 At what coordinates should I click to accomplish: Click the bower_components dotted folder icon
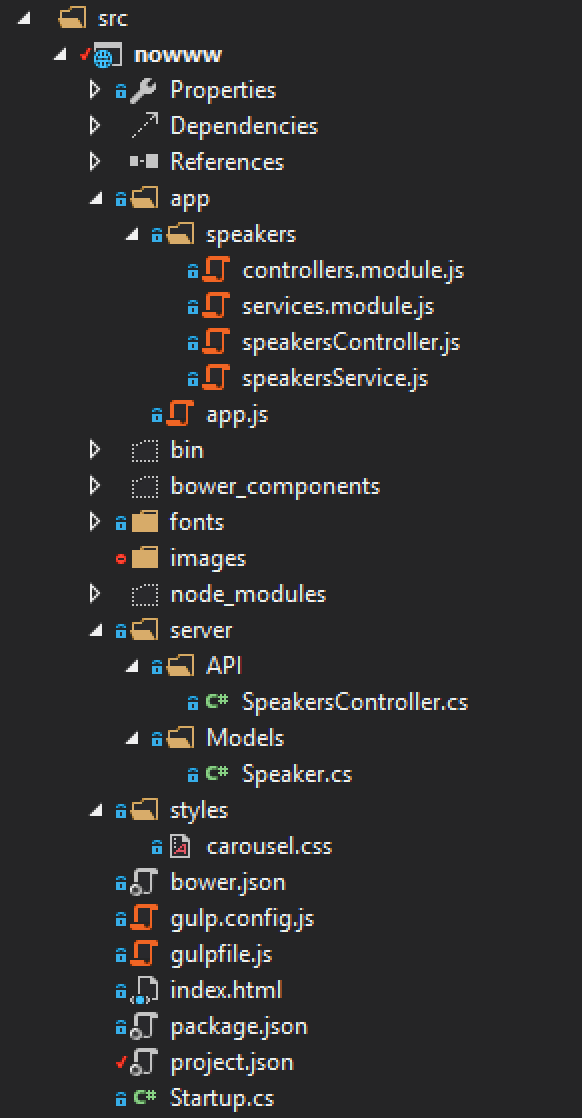(145, 486)
